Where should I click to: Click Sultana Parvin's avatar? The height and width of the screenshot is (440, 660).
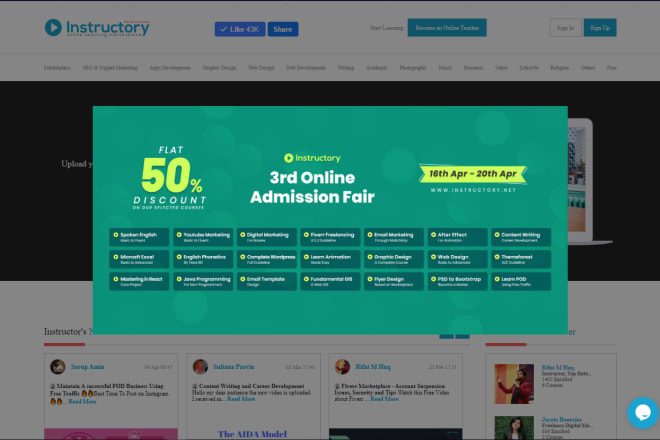click(200, 367)
